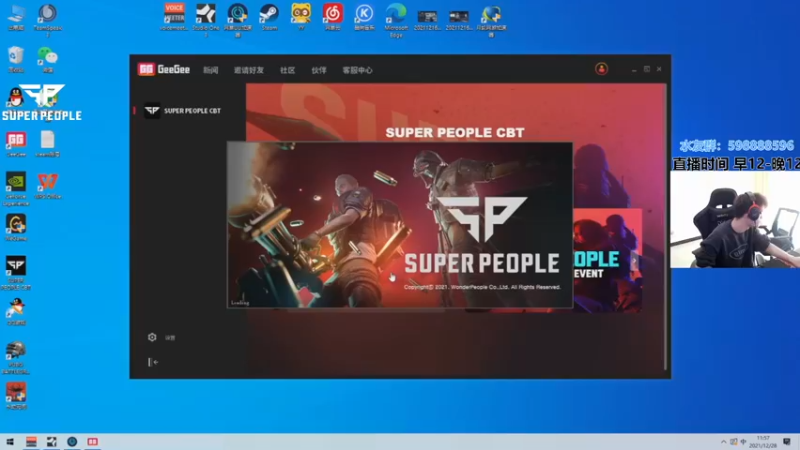
Task: Click the Studio One taskbar icon
Action: [x=52, y=442]
